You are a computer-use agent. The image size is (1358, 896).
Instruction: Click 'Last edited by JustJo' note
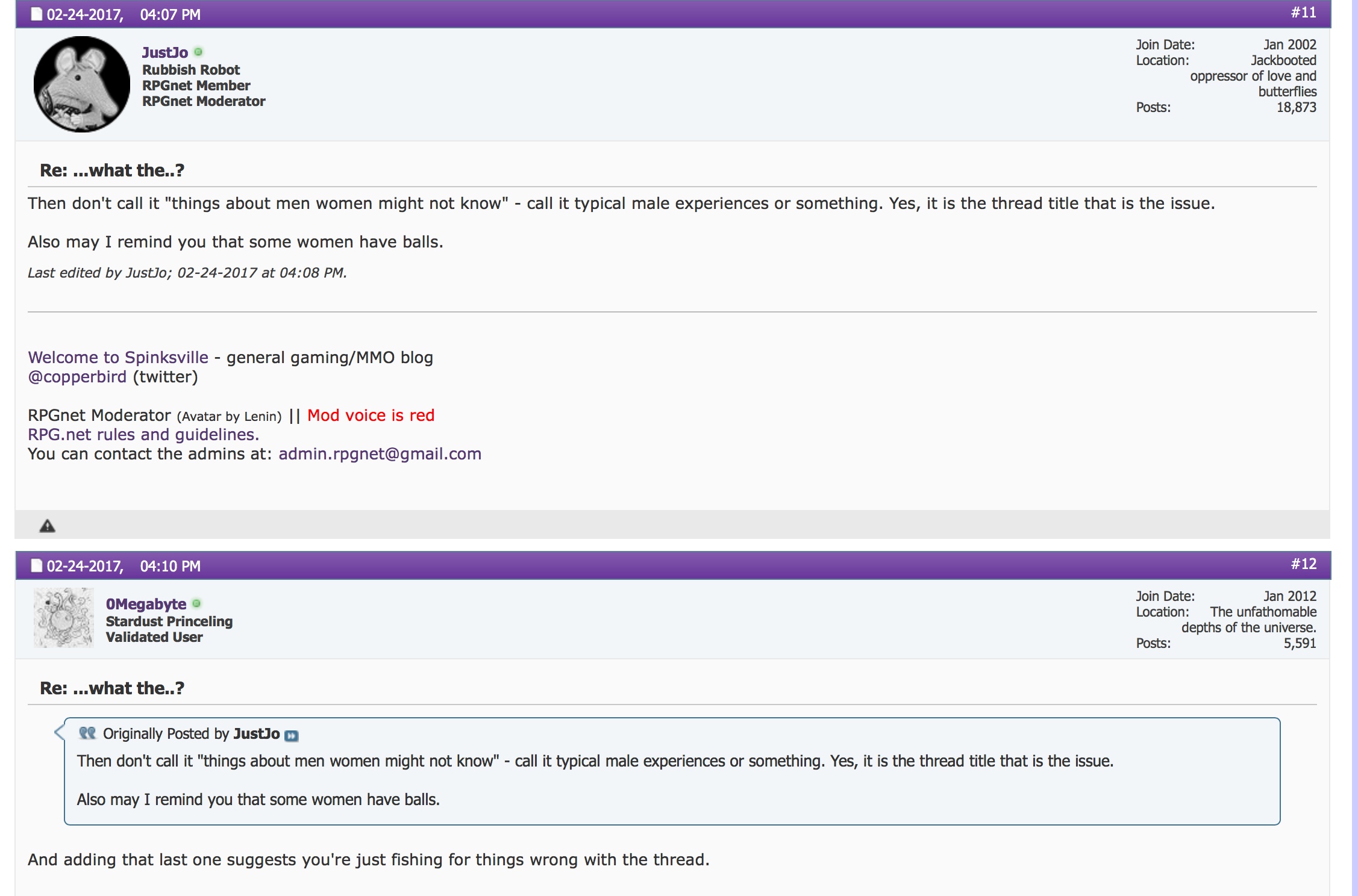point(187,273)
